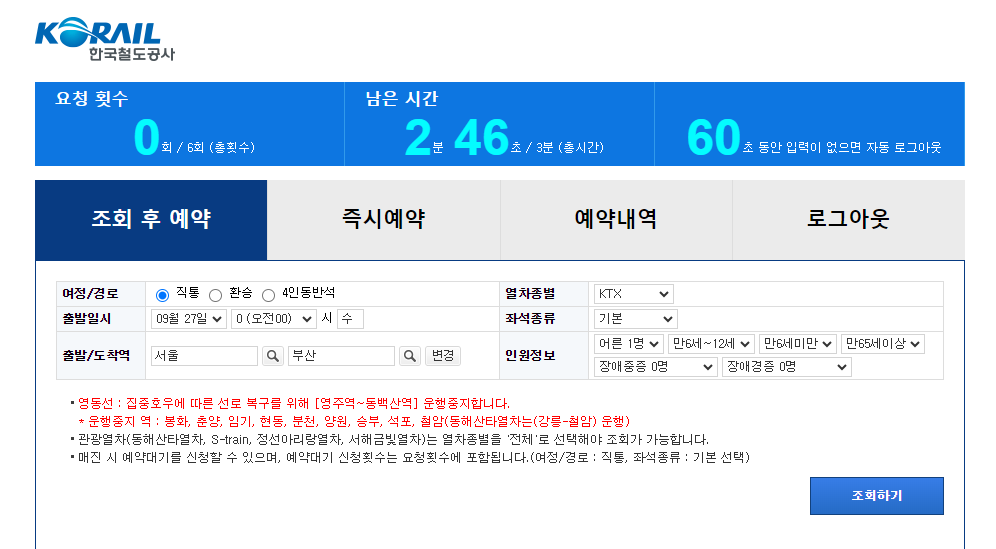Open the 만6세미만 infant dropdown

(798, 344)
